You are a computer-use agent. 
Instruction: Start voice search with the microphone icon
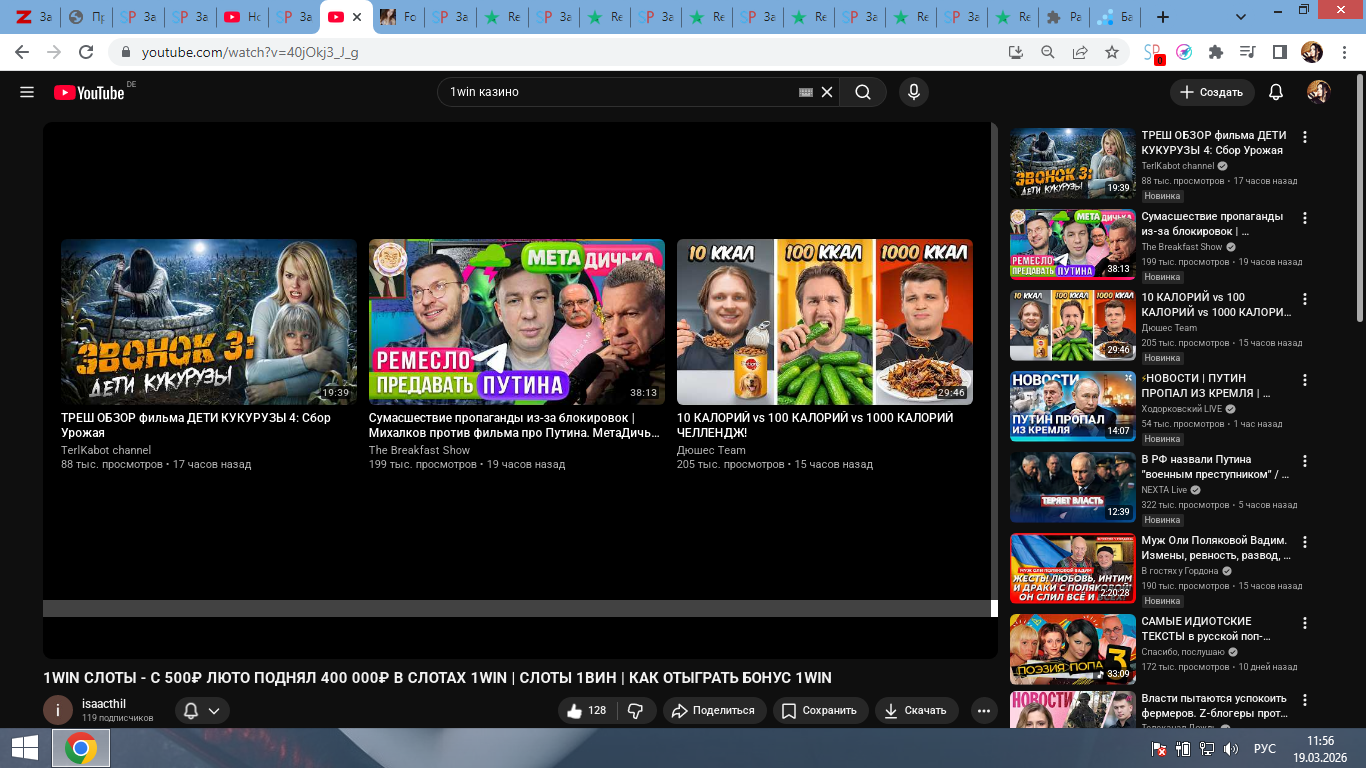pyautogui.click(x=912, y=92)
